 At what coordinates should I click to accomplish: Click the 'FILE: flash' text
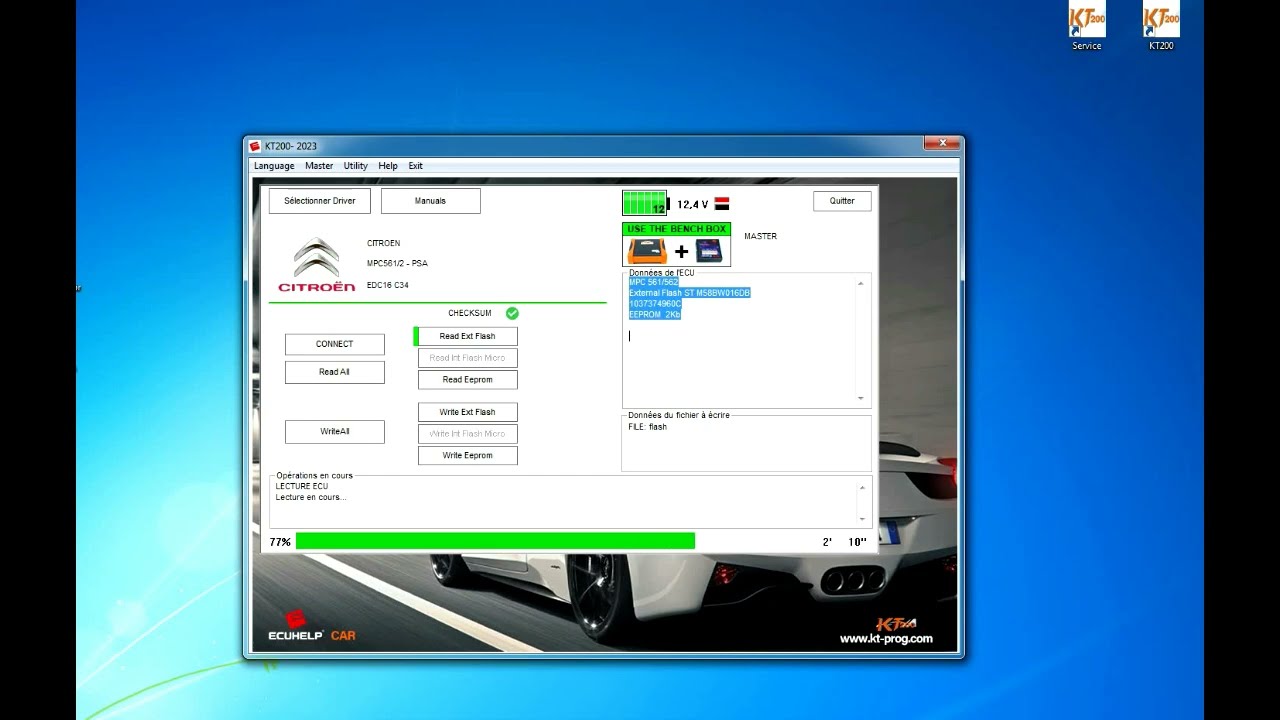pyautogui.click(x=648, y=427)
